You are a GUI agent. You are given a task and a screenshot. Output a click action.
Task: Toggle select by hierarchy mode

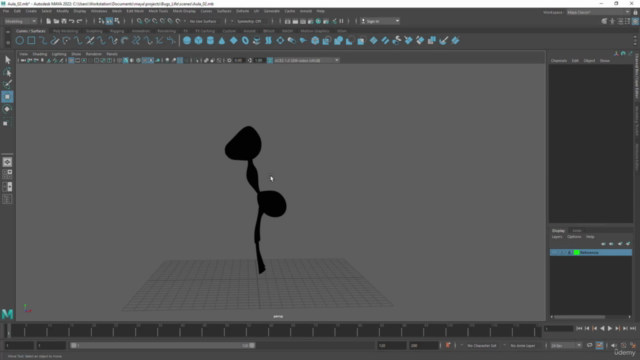pyautogui.click(x=102, y=21)
